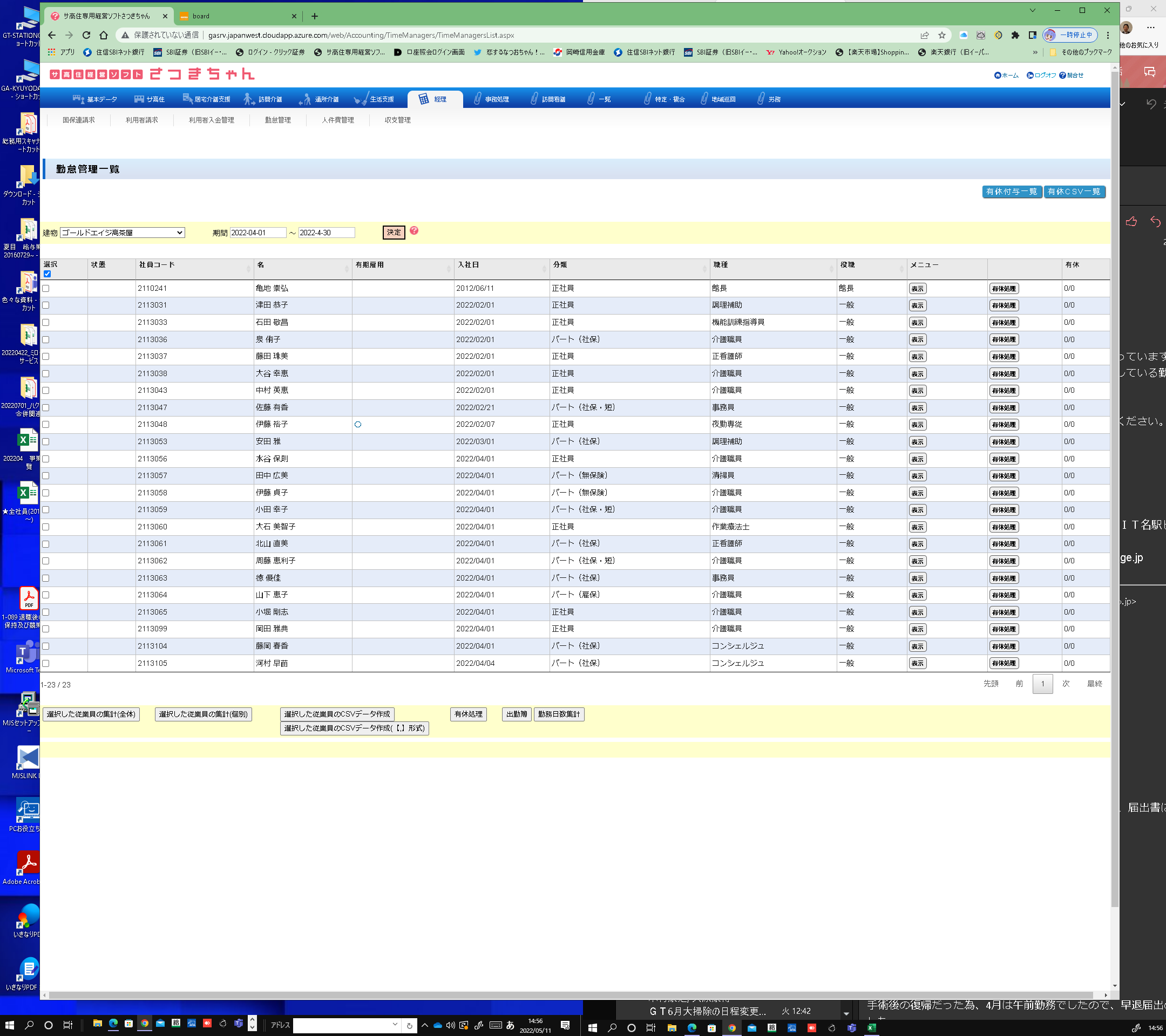The image size is (1166, 1036).
Task: Check the box for 亀地 崇弘
Action: tap(46, 289)
